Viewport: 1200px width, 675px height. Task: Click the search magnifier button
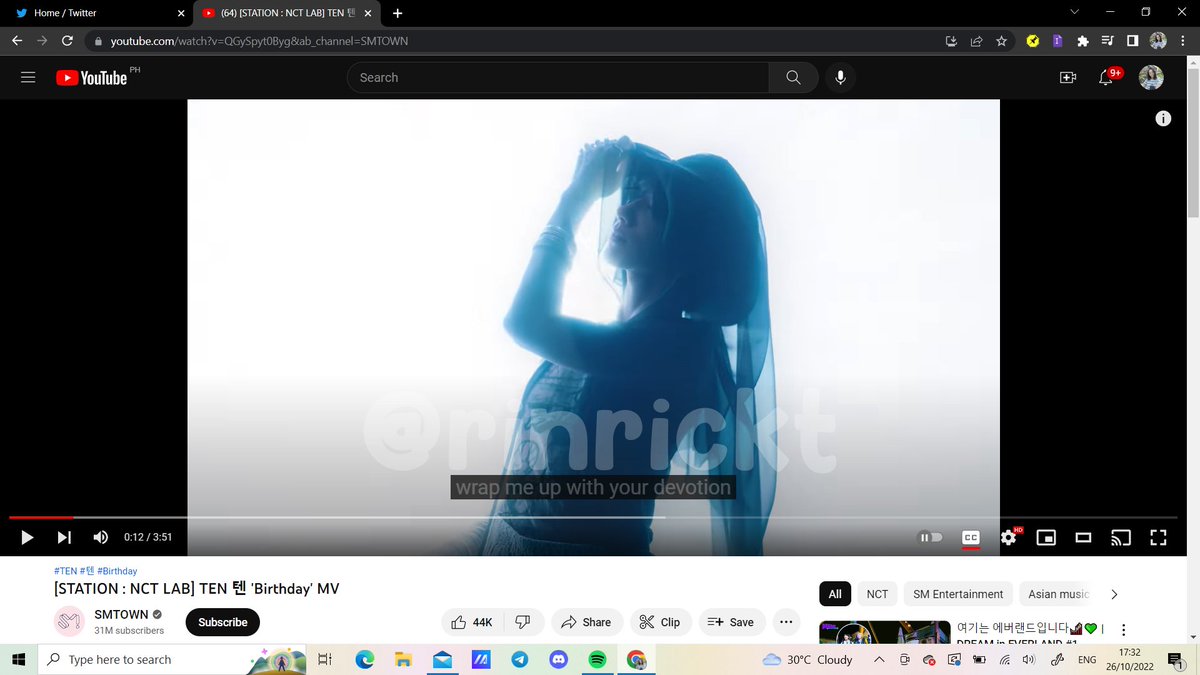click(793, 78)
